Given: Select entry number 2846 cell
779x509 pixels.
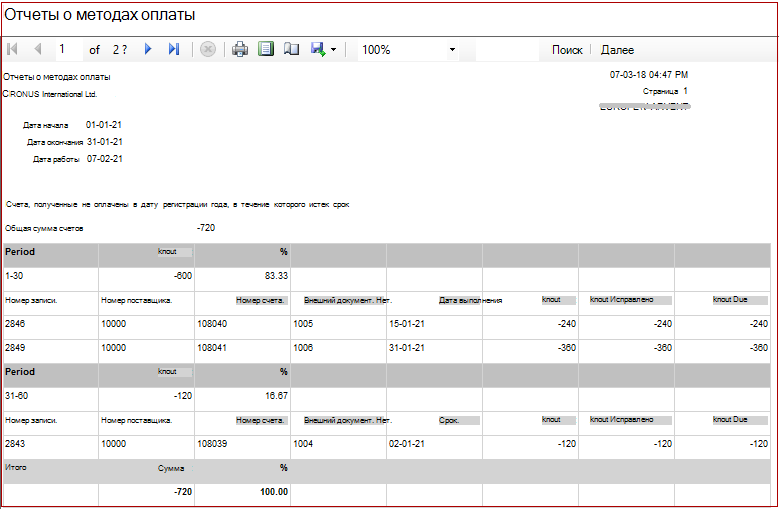Looking at the screenshot, I should (x=51, y=324).
